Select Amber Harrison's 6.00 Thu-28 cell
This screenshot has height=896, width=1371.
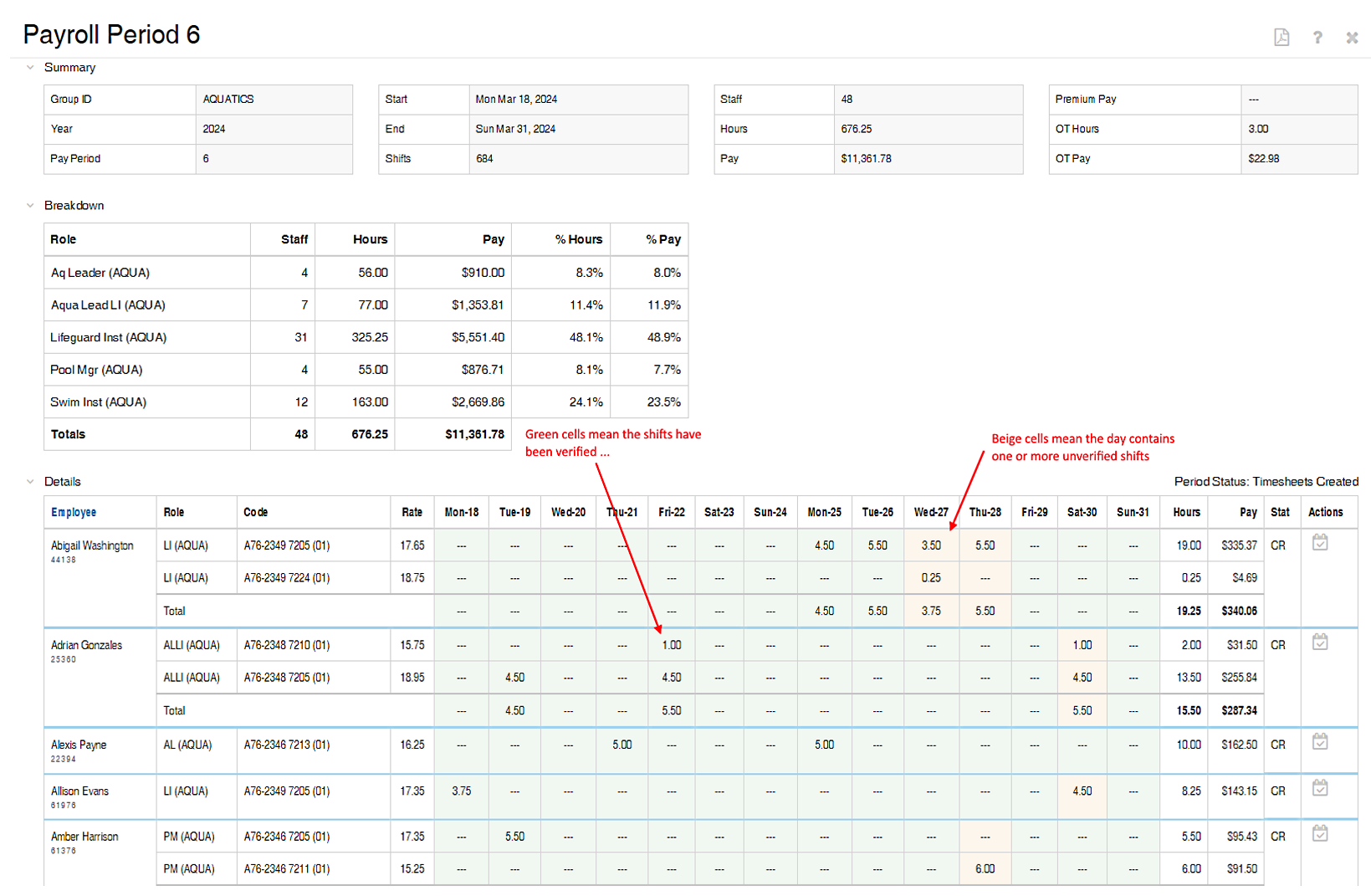tap(985, 868)
